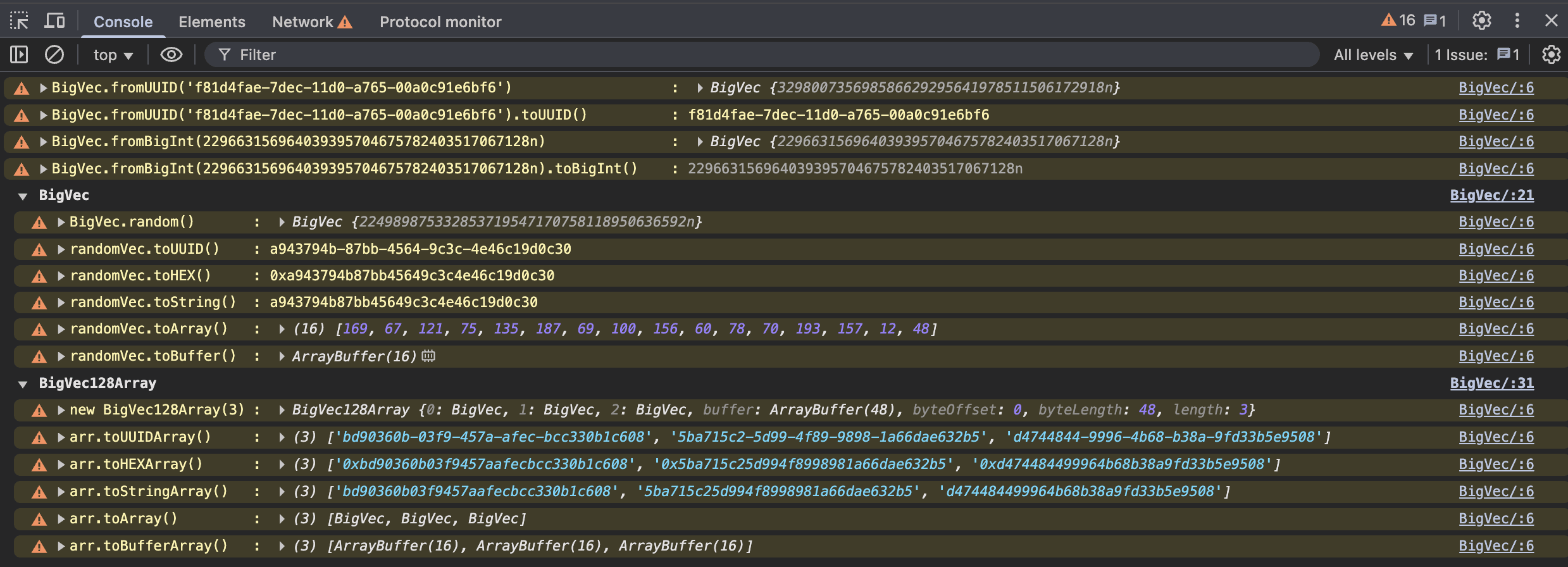This screenshot has width=1568, height=567.
Task: Expand the arr.toStringArray() result array
Action: [282, 492]
